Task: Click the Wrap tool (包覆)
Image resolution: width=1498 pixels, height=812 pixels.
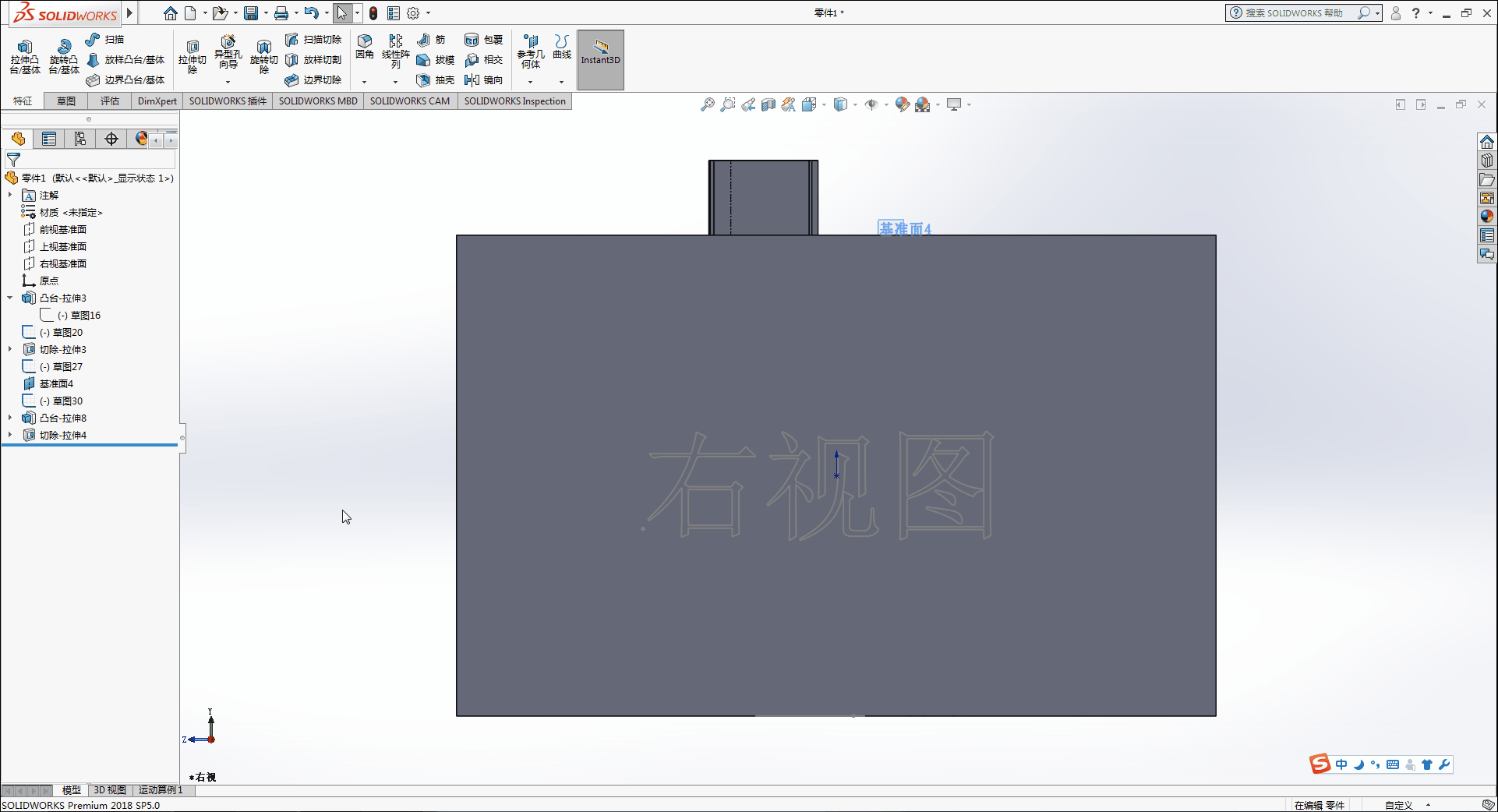Action: pos(483,39)
